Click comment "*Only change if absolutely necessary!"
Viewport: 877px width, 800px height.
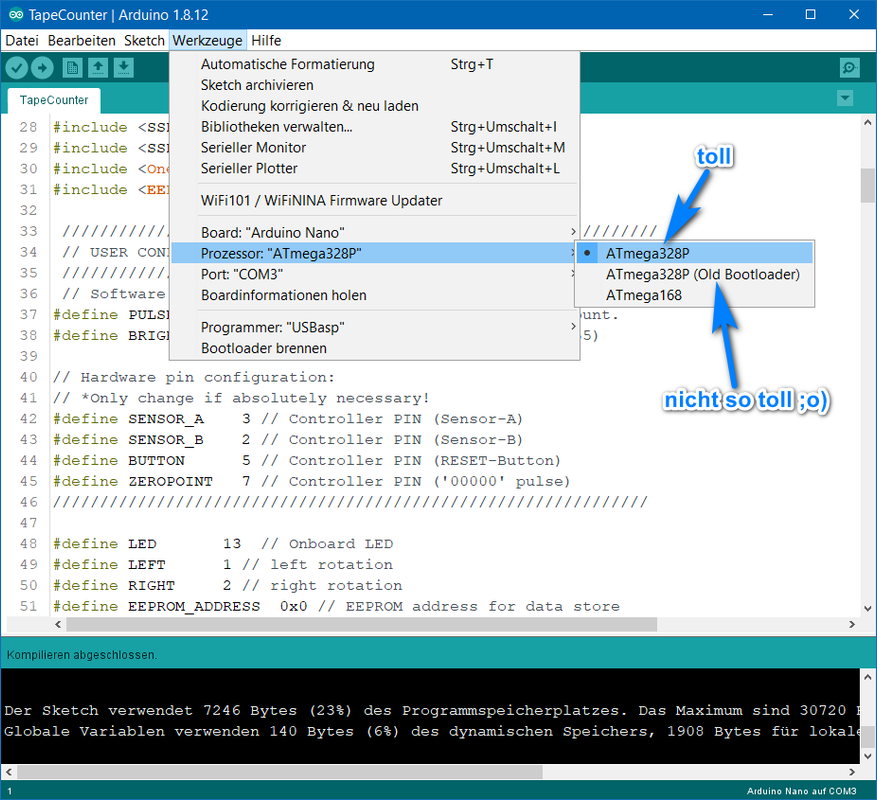(256, 398)
